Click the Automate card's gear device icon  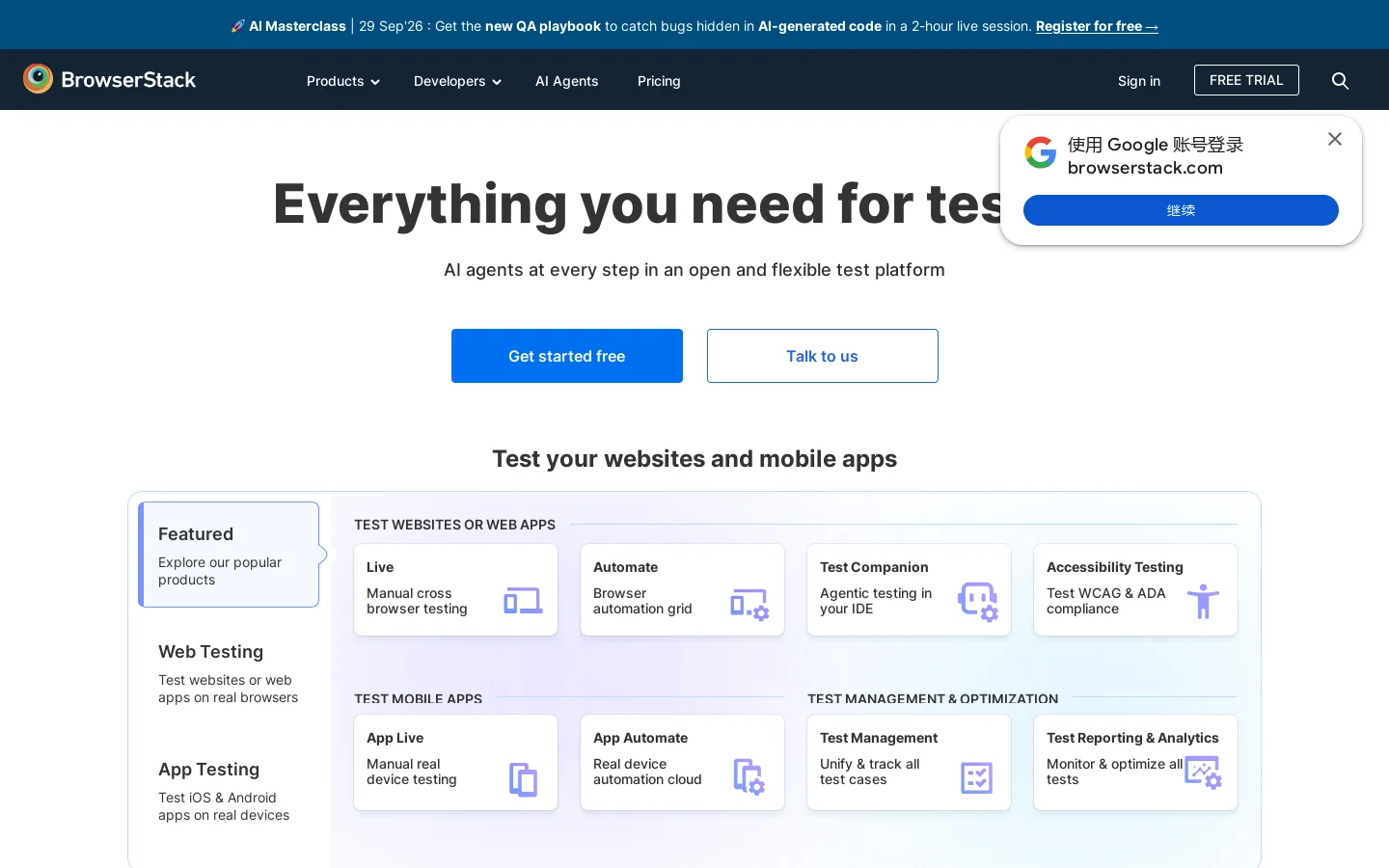(x=749, y=604)
